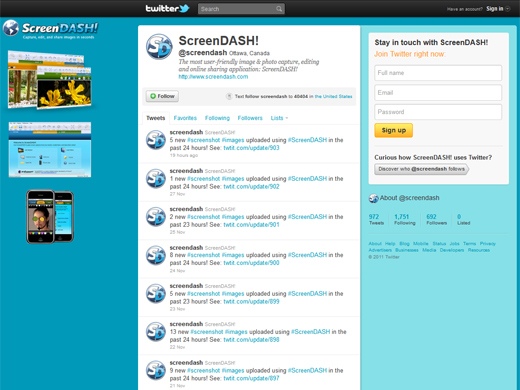520x390 pixels.
Task: Click the 692 Followers count
Action: [x=436, y=219]
